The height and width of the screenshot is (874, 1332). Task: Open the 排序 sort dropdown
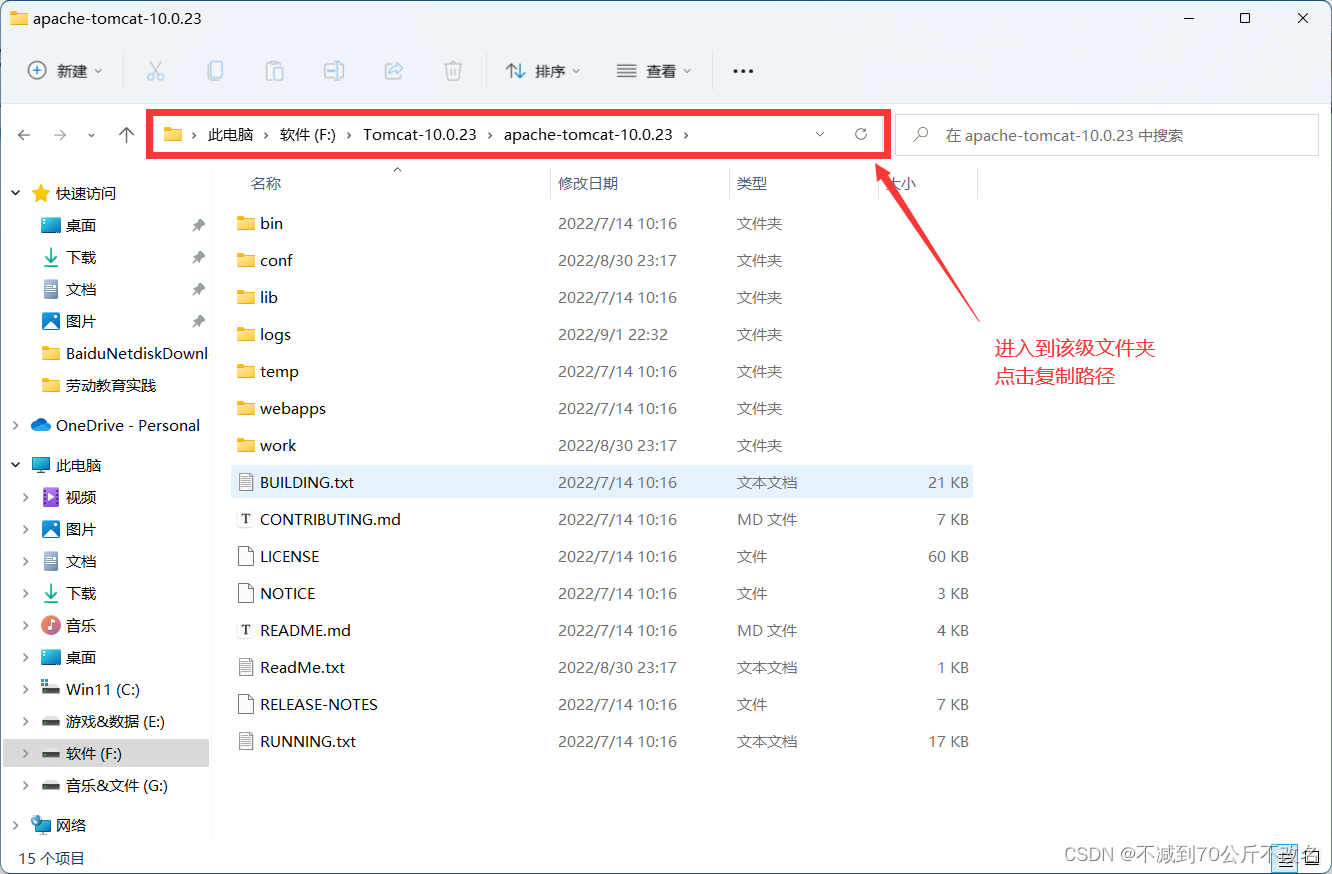pos(544,70)
